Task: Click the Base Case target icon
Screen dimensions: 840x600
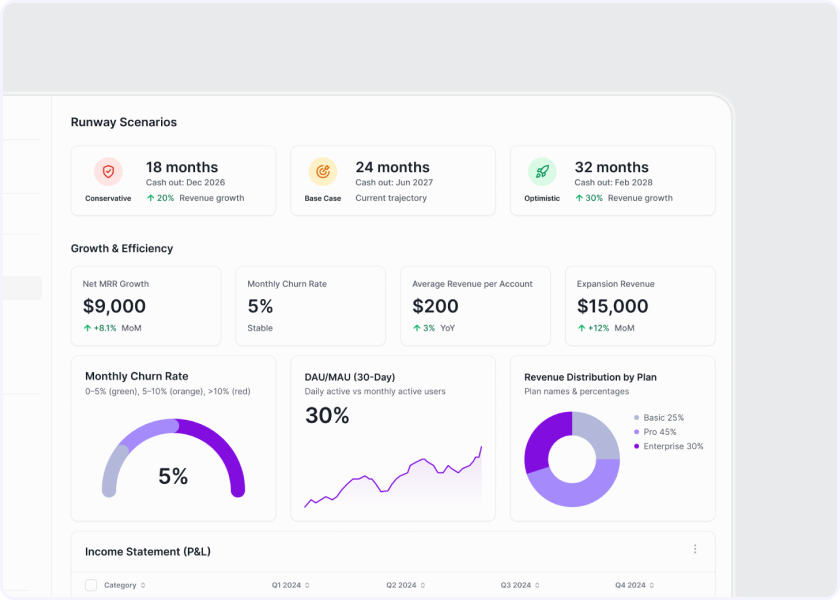Action: [322, 171]
